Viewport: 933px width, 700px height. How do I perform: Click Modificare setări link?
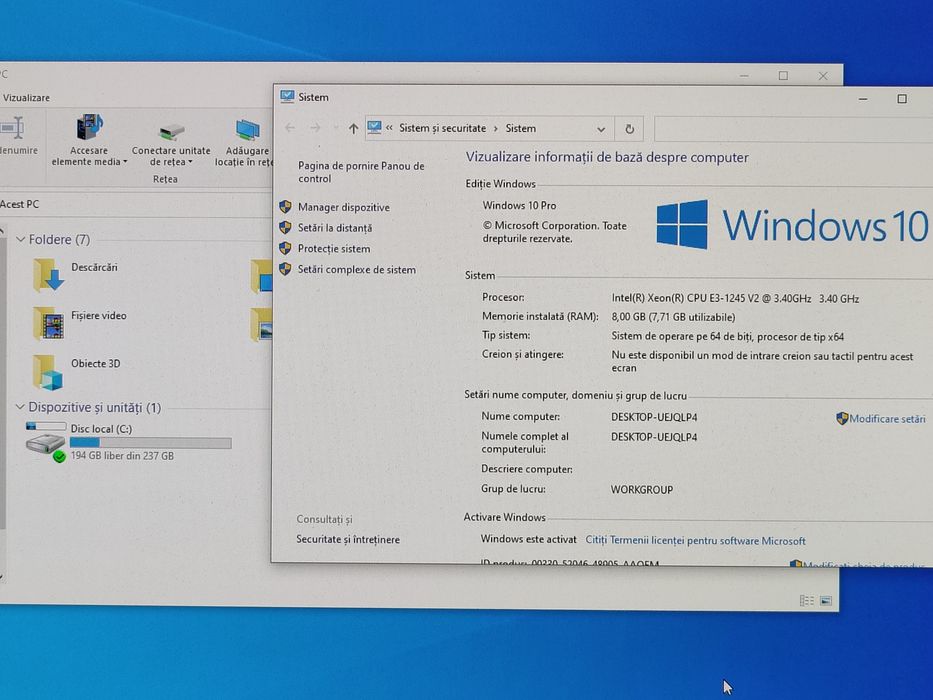coord(887,418)
